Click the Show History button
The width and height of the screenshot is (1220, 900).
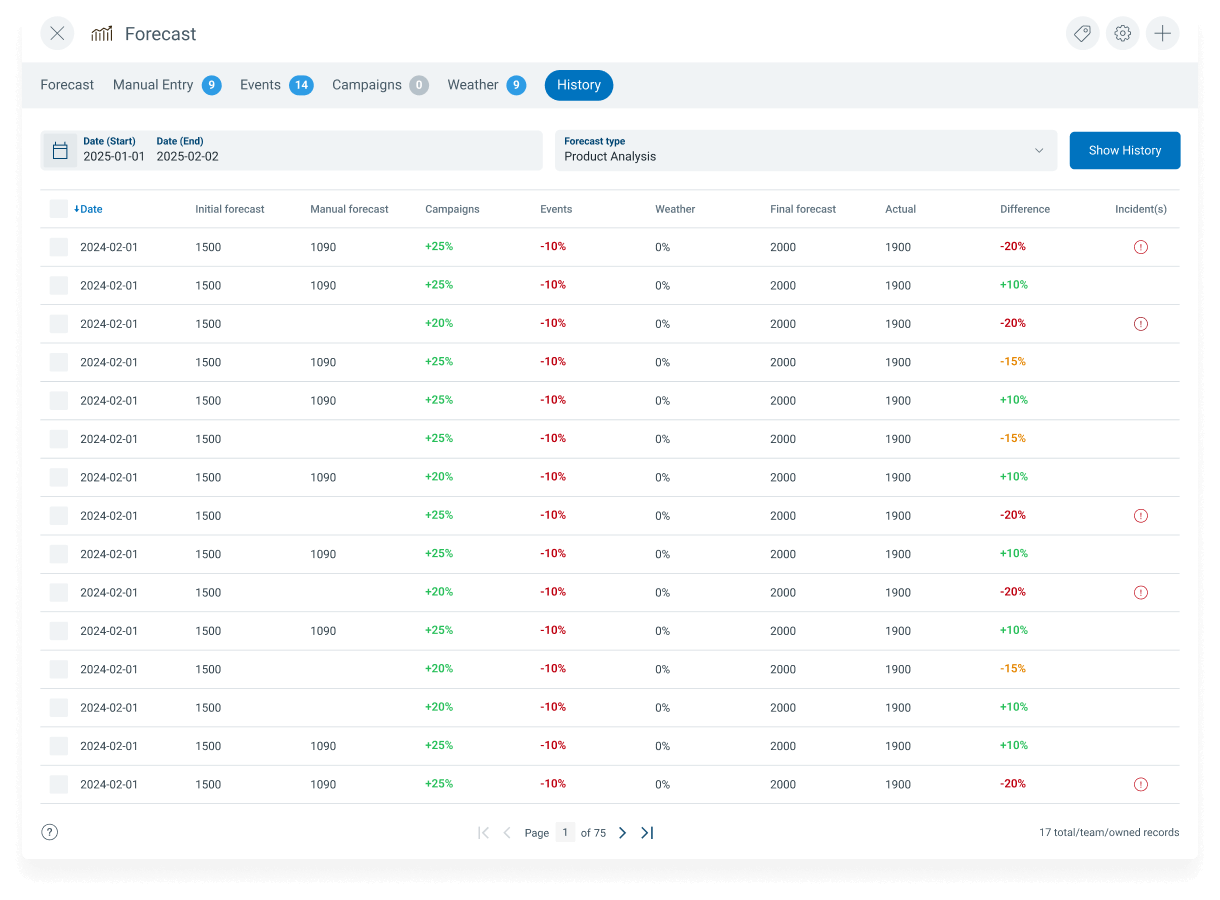1125,150
